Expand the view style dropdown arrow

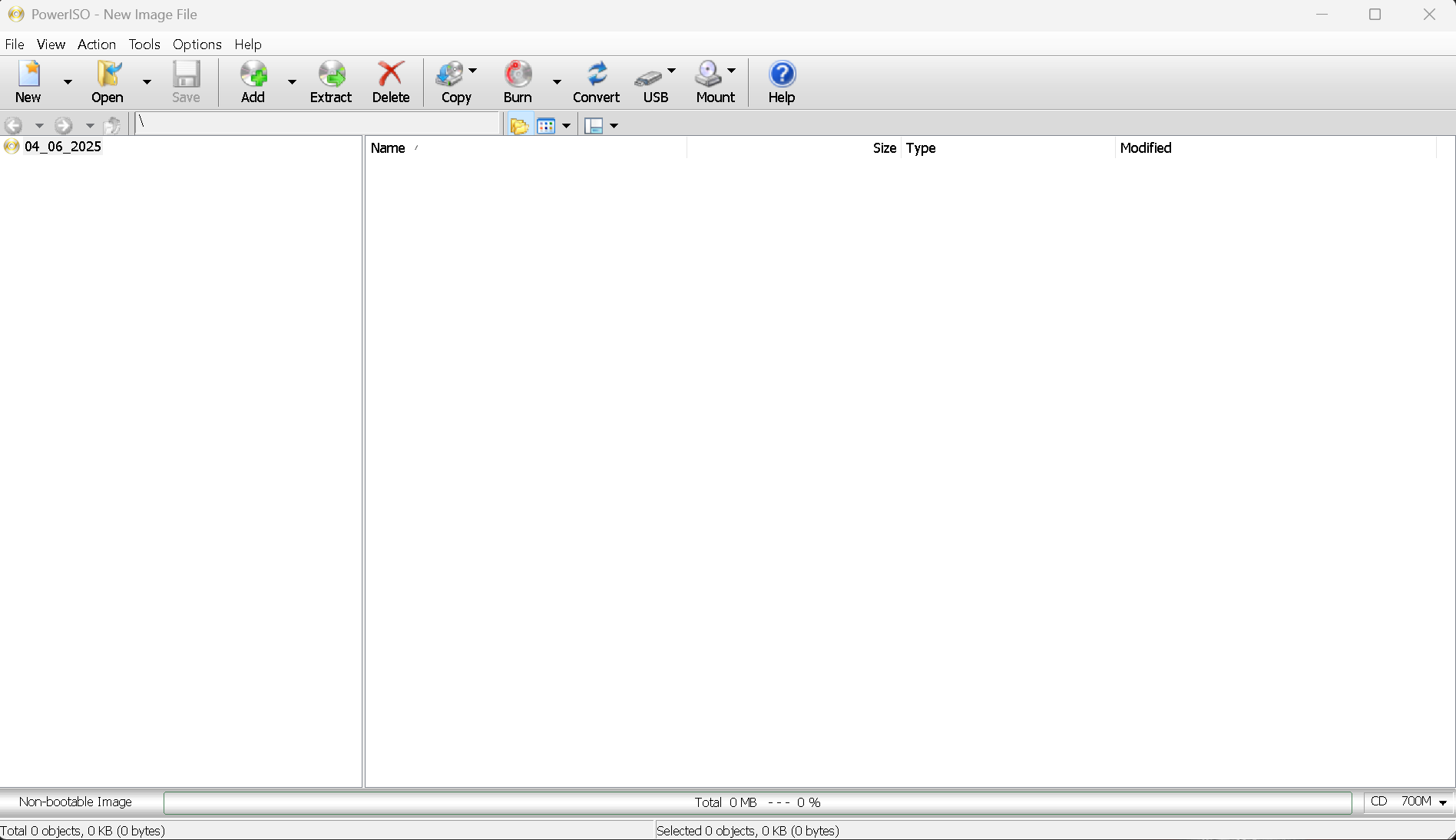[x=567, y=126]
